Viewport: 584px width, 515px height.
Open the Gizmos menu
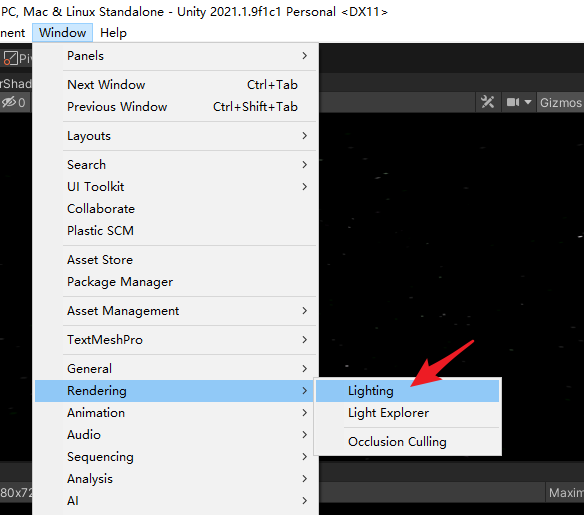coord(561,102)
